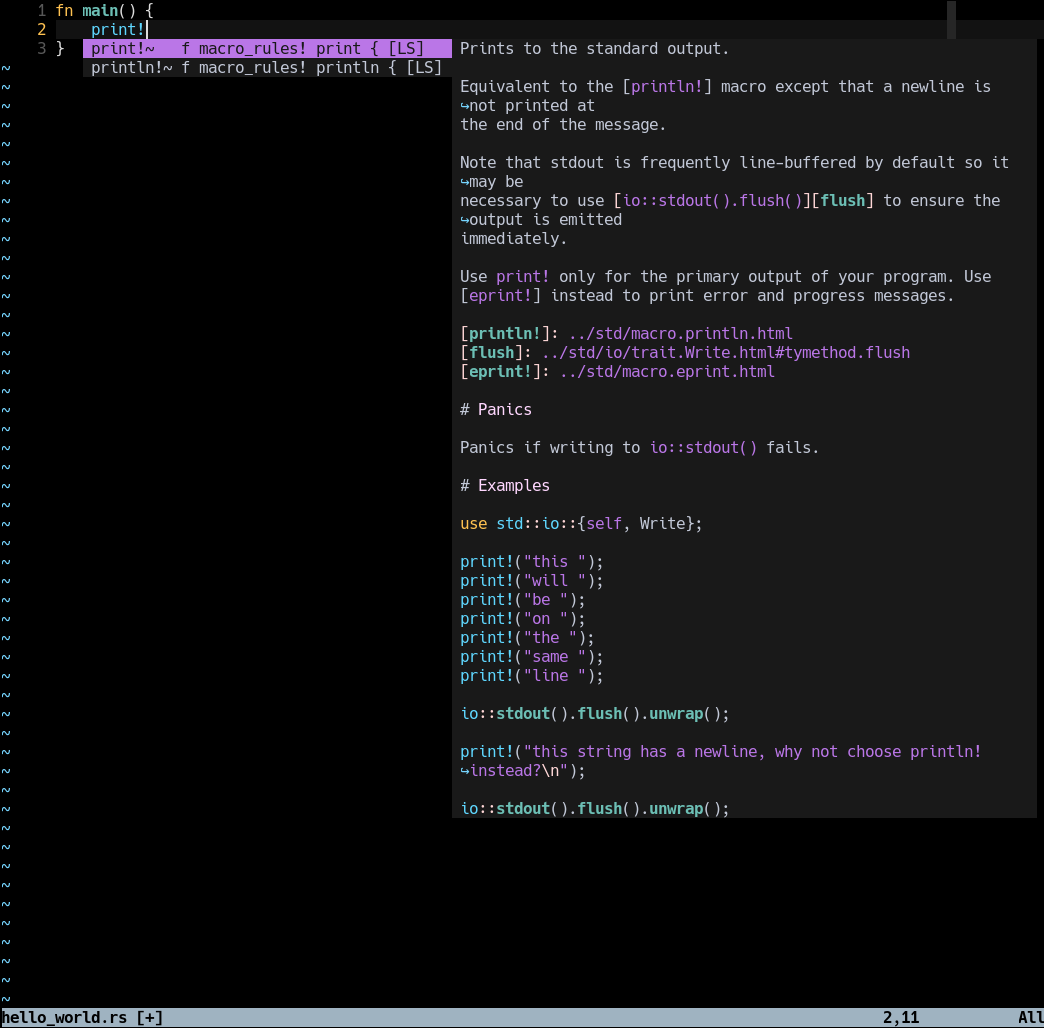The image size is (1044, 1028).
Task: Click the 'print!' text on line 2
Action: coord(118,30)
